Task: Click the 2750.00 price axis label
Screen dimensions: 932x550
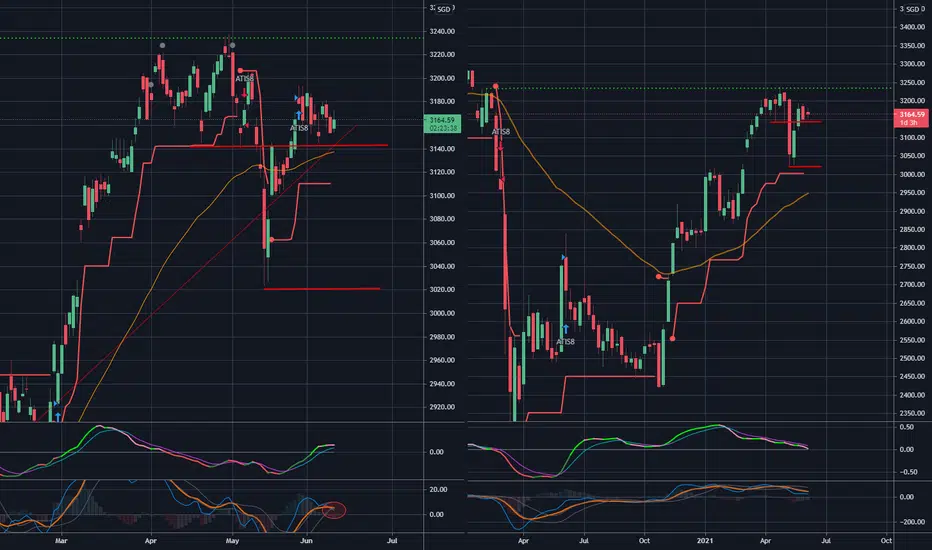Action: click(x=912, y=266)
